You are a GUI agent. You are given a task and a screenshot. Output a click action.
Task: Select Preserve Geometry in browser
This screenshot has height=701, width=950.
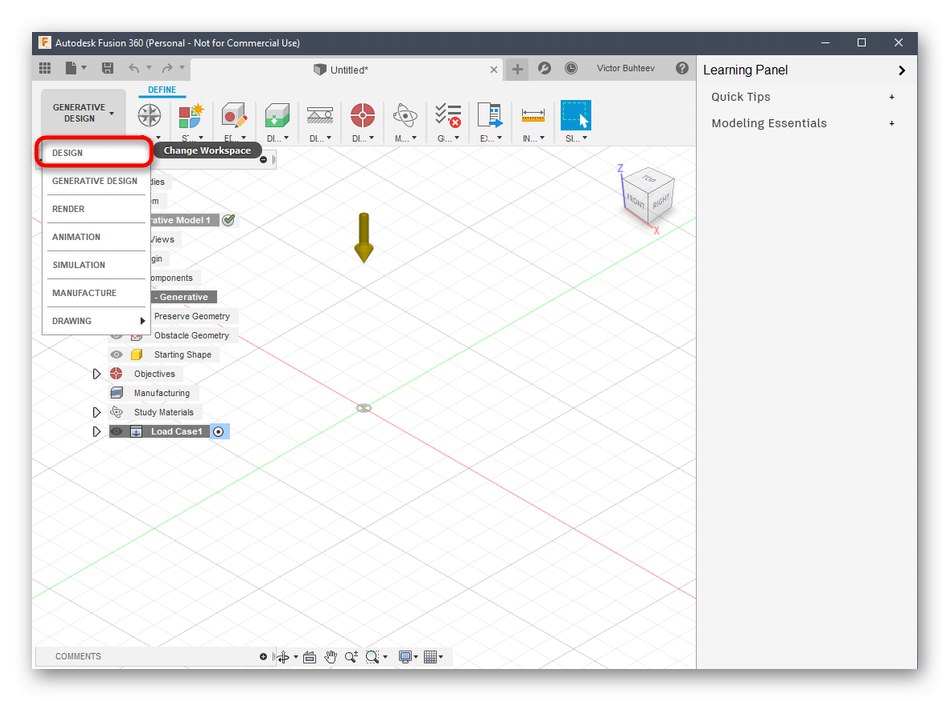191,316
